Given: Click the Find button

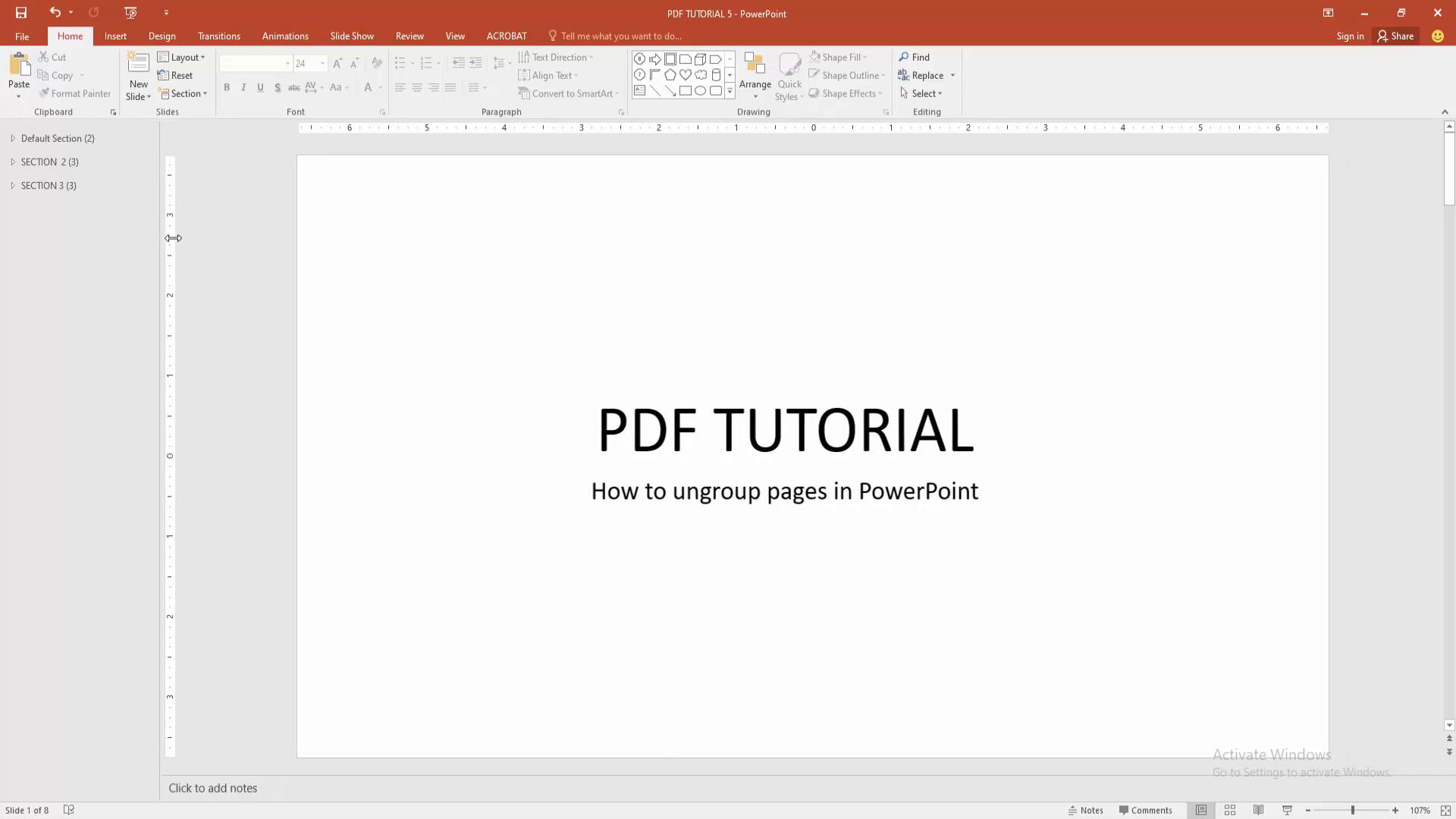Looking at the screenshot, I should [x=915, y=57].
